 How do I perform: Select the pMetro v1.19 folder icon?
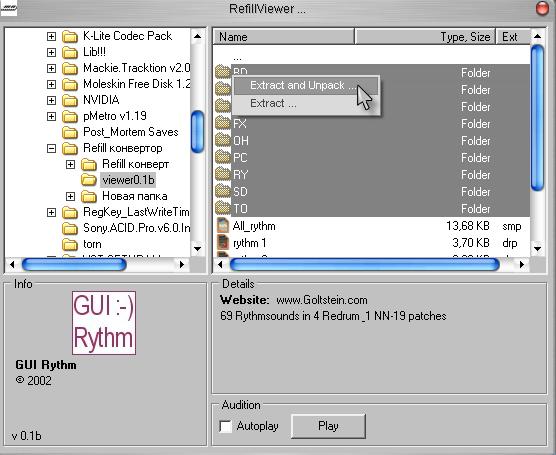coord(70,116)
